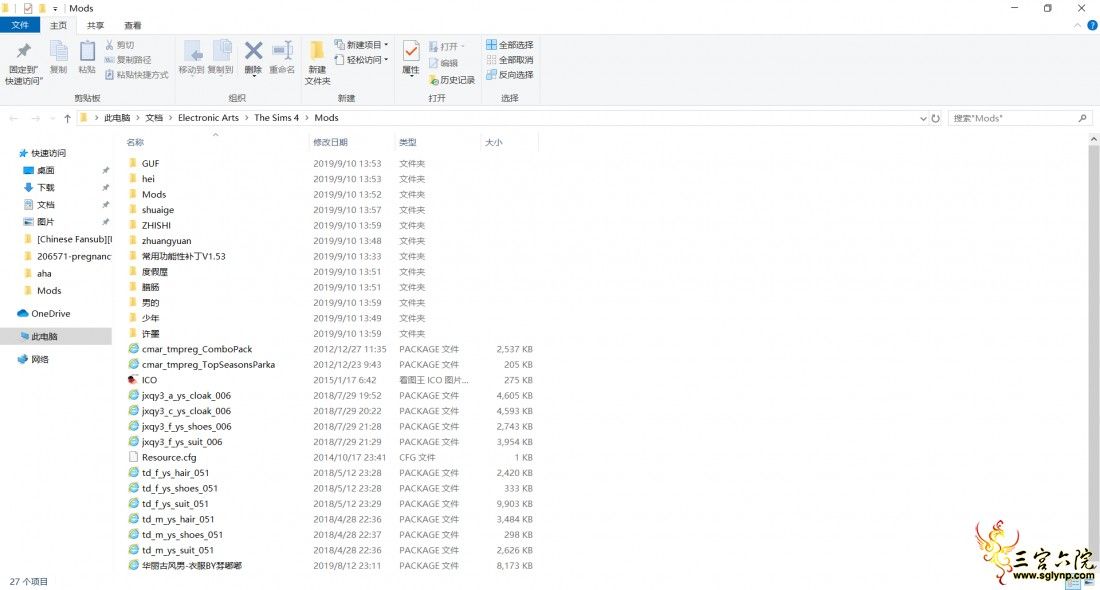This screenshot has width=1100, height=590.
Task: Select 剪切 (Cut) in the clipboard group
Action: tap(119, 45)
